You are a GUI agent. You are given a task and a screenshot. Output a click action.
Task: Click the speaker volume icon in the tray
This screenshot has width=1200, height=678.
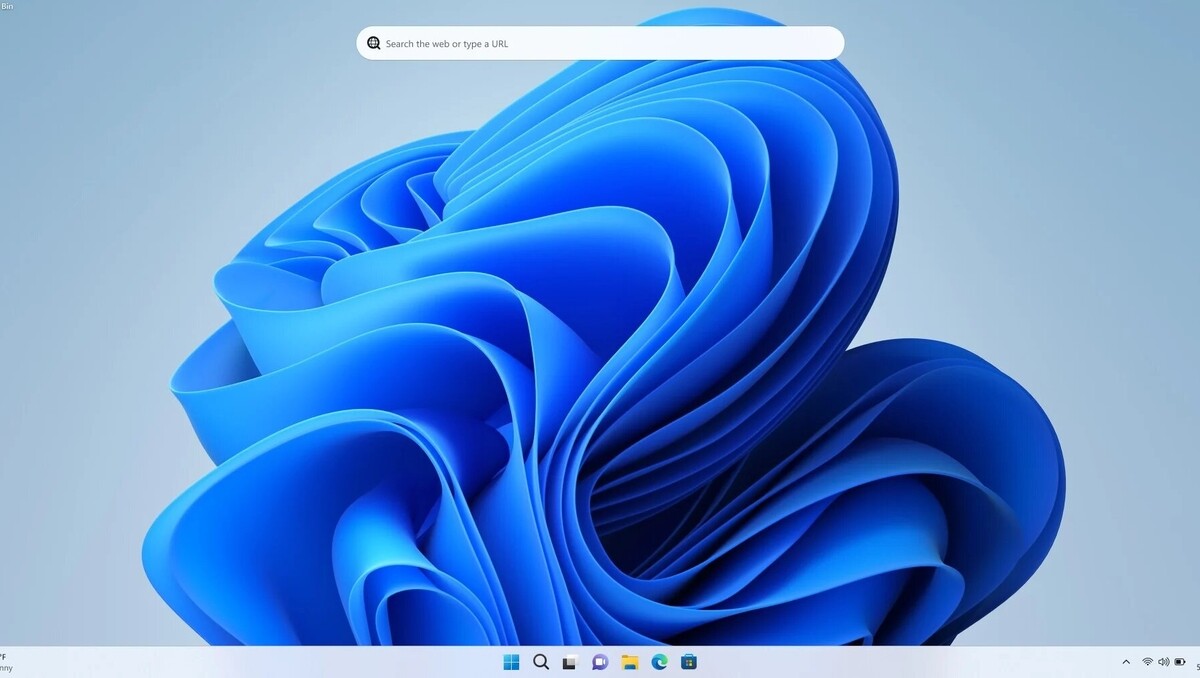point(1163,662)
